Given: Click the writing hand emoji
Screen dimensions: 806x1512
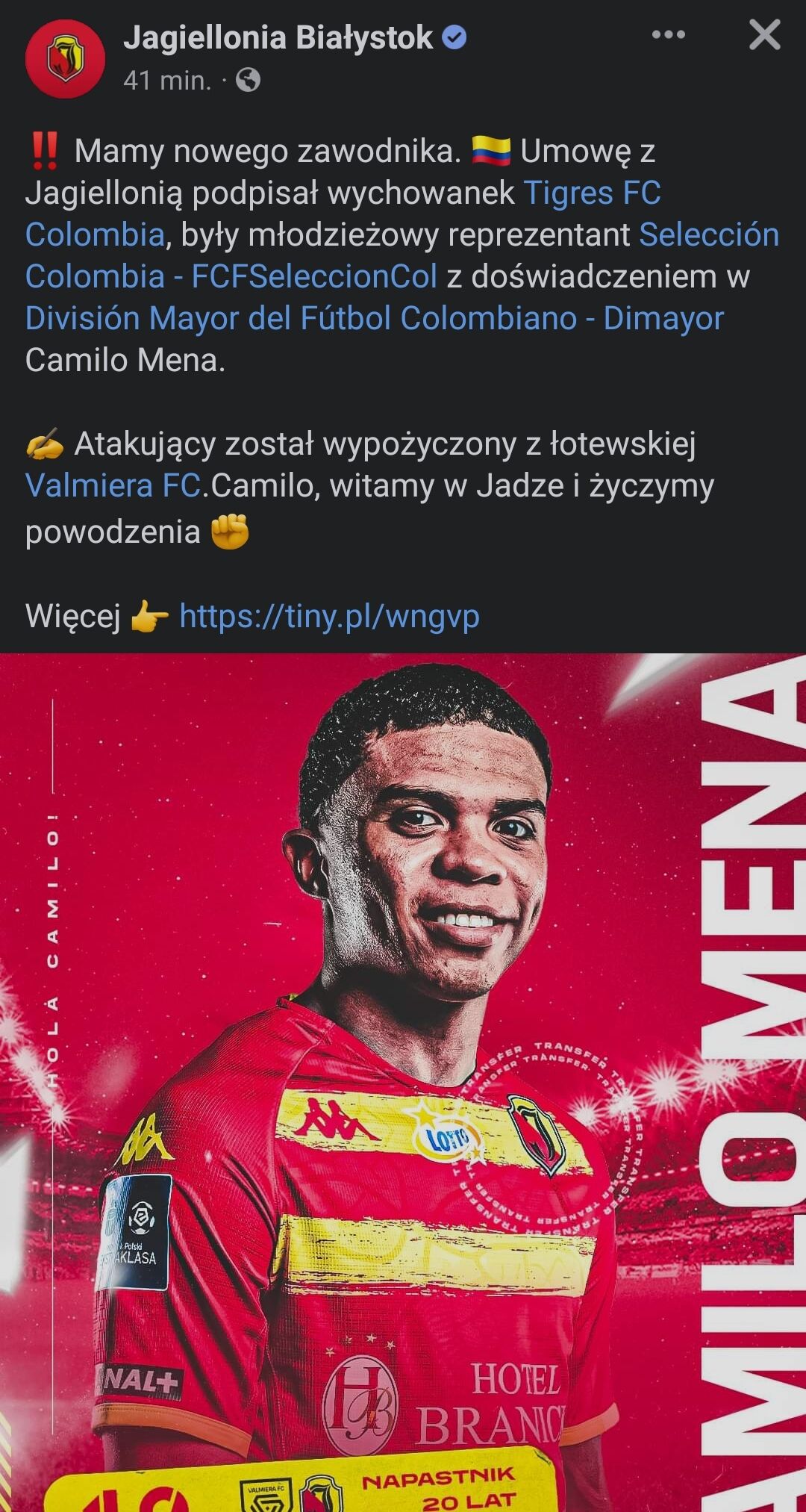Looking at the screenshot, I should click(45, 444).
